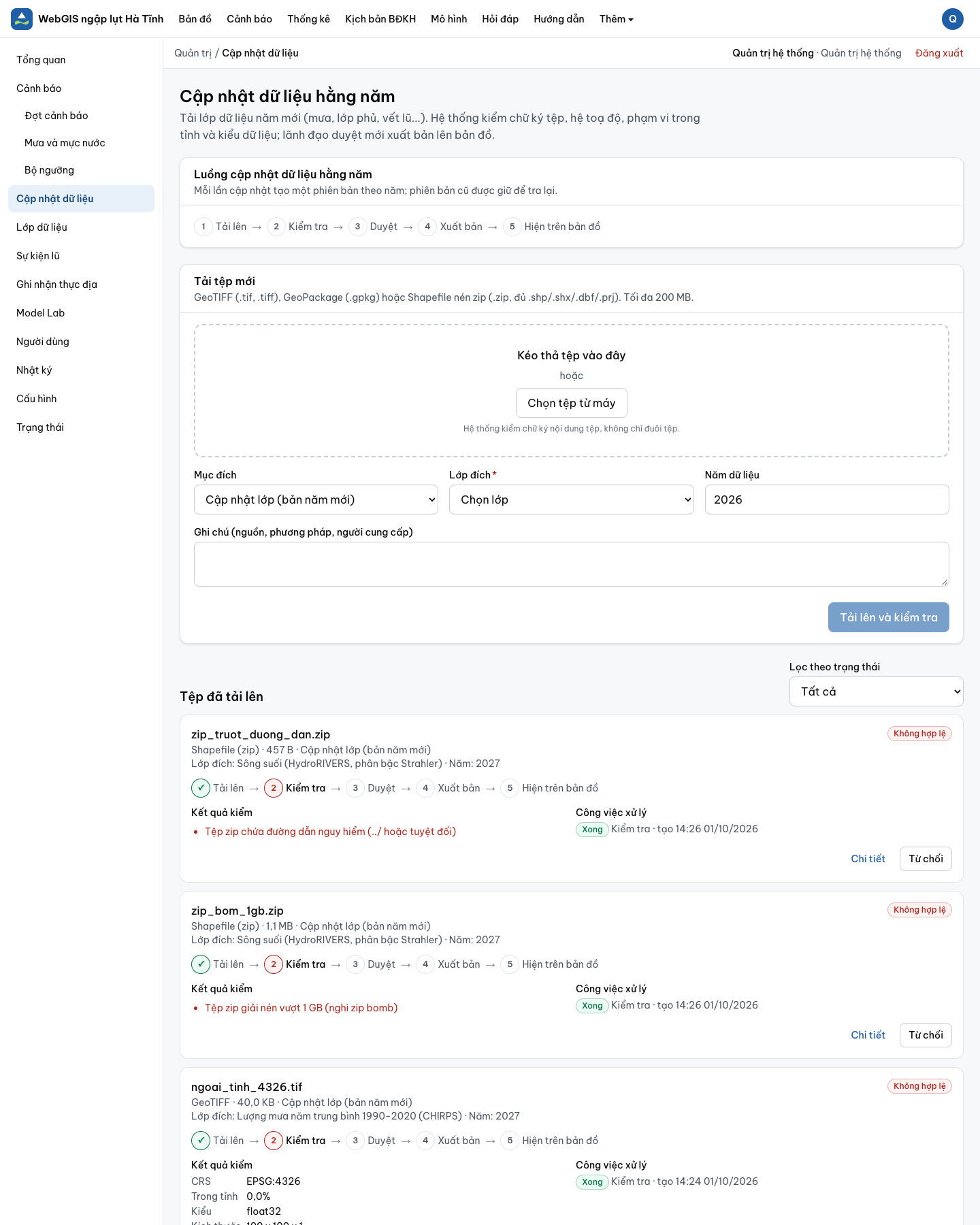
Task: Open Nhật ký in the sidebar
Action: pyautogui.click(x=81, y=370)
